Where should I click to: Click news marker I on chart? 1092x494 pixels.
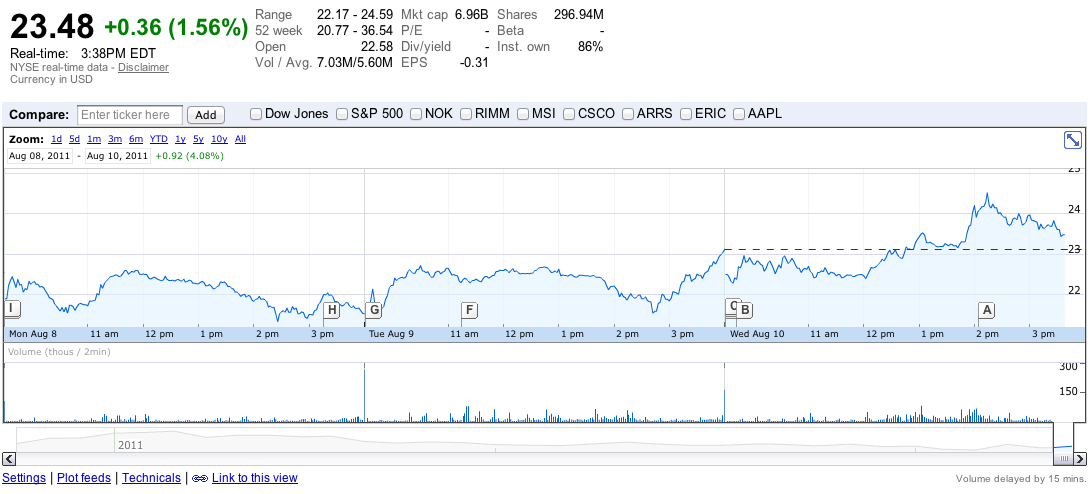12,309
